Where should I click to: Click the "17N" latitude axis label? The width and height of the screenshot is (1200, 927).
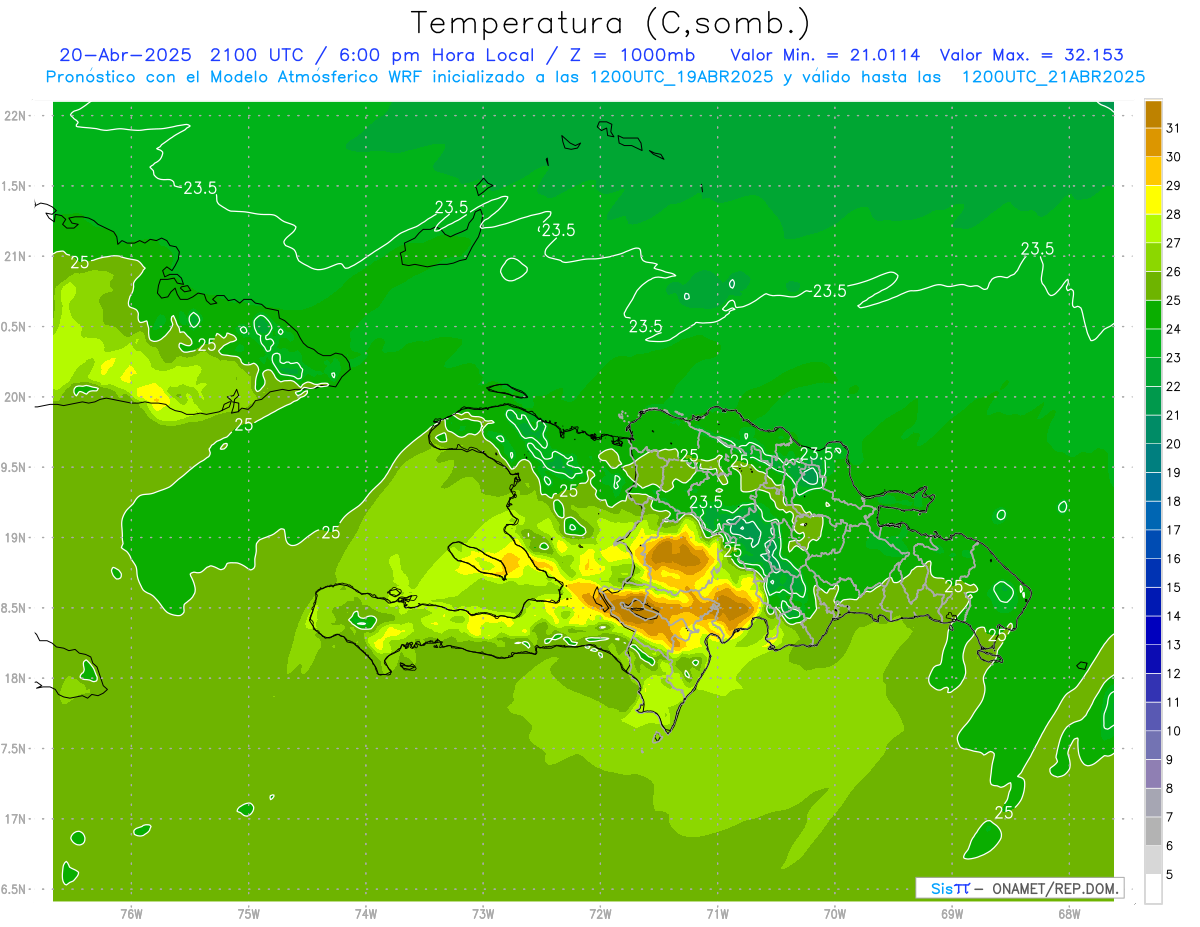[16, 819]
